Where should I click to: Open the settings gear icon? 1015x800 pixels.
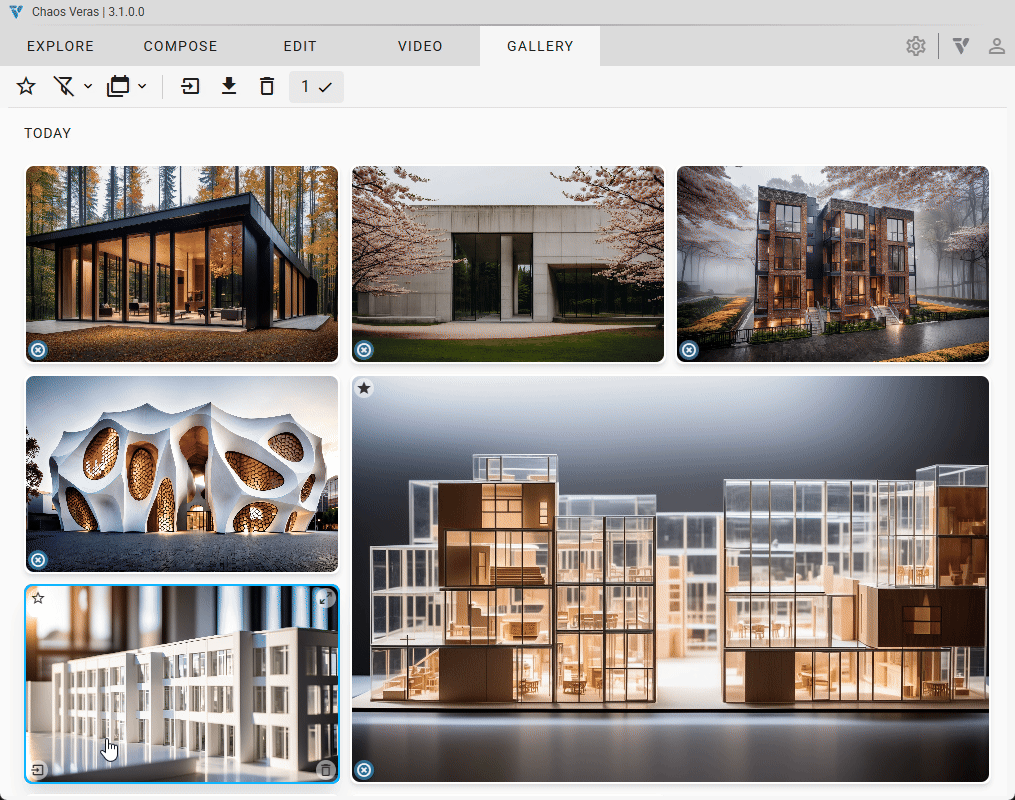(915, 46)
